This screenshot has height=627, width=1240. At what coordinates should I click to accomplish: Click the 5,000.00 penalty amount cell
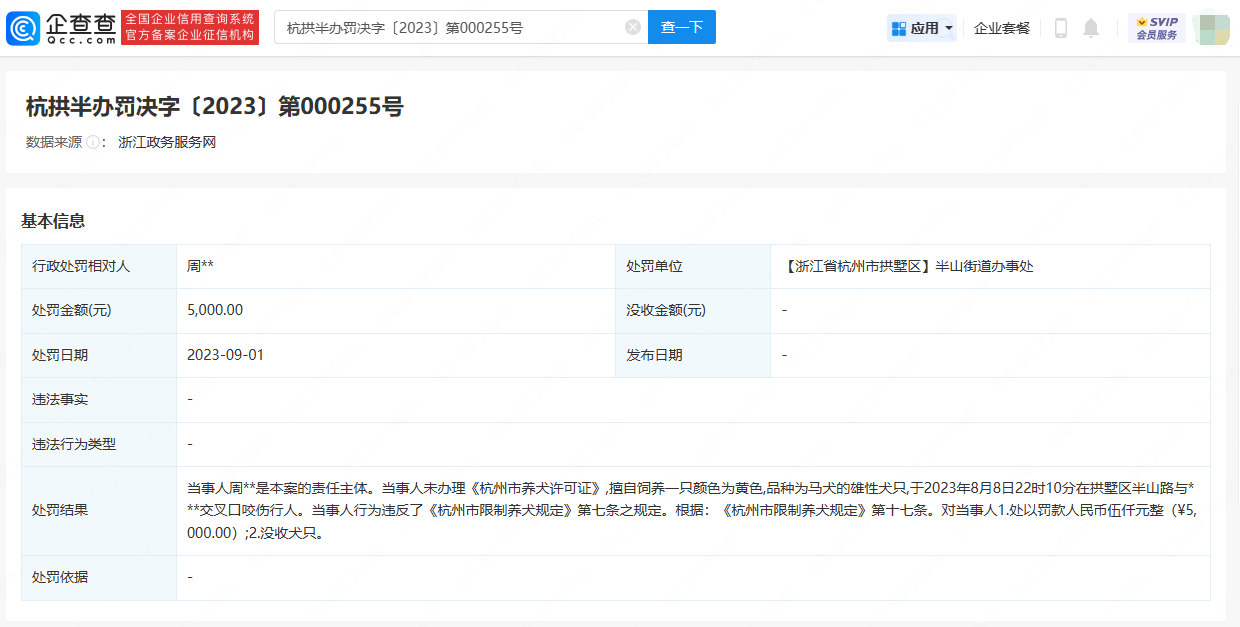coord(215,310)
